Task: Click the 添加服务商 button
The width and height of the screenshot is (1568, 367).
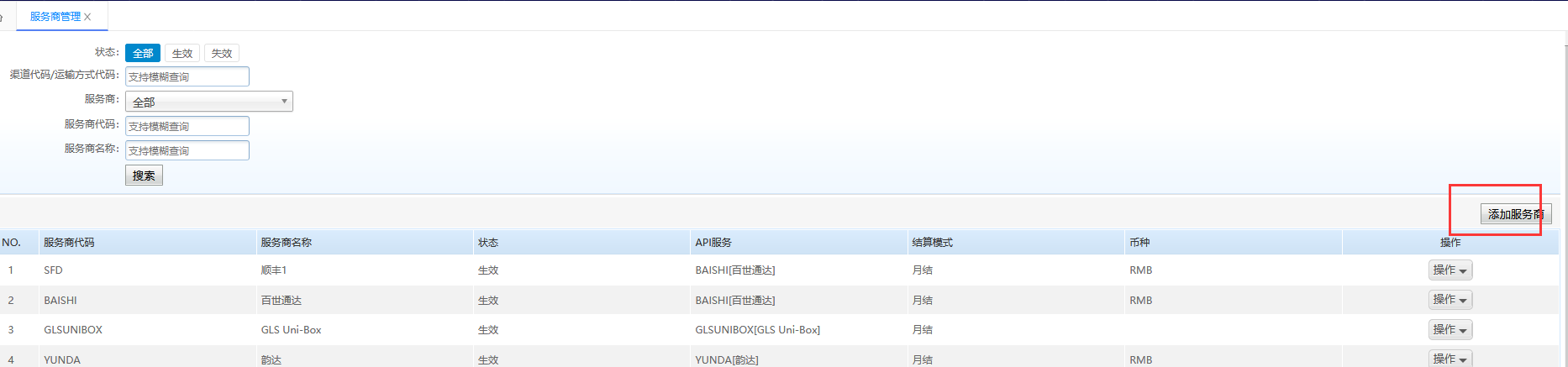Action: pyautogui.click(x=1515, y=214)
